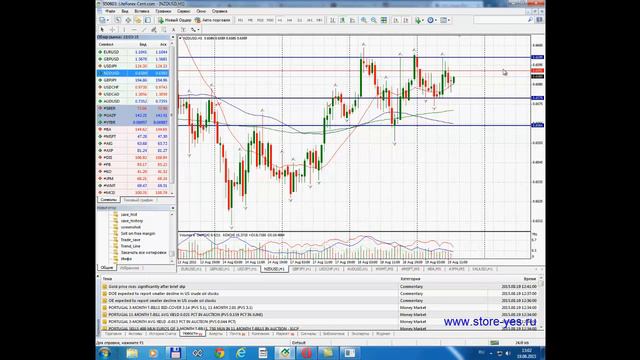Switch to the Торговля terminal tab
The height and width of the screenshot is (360, 640).
coord(113,333)
